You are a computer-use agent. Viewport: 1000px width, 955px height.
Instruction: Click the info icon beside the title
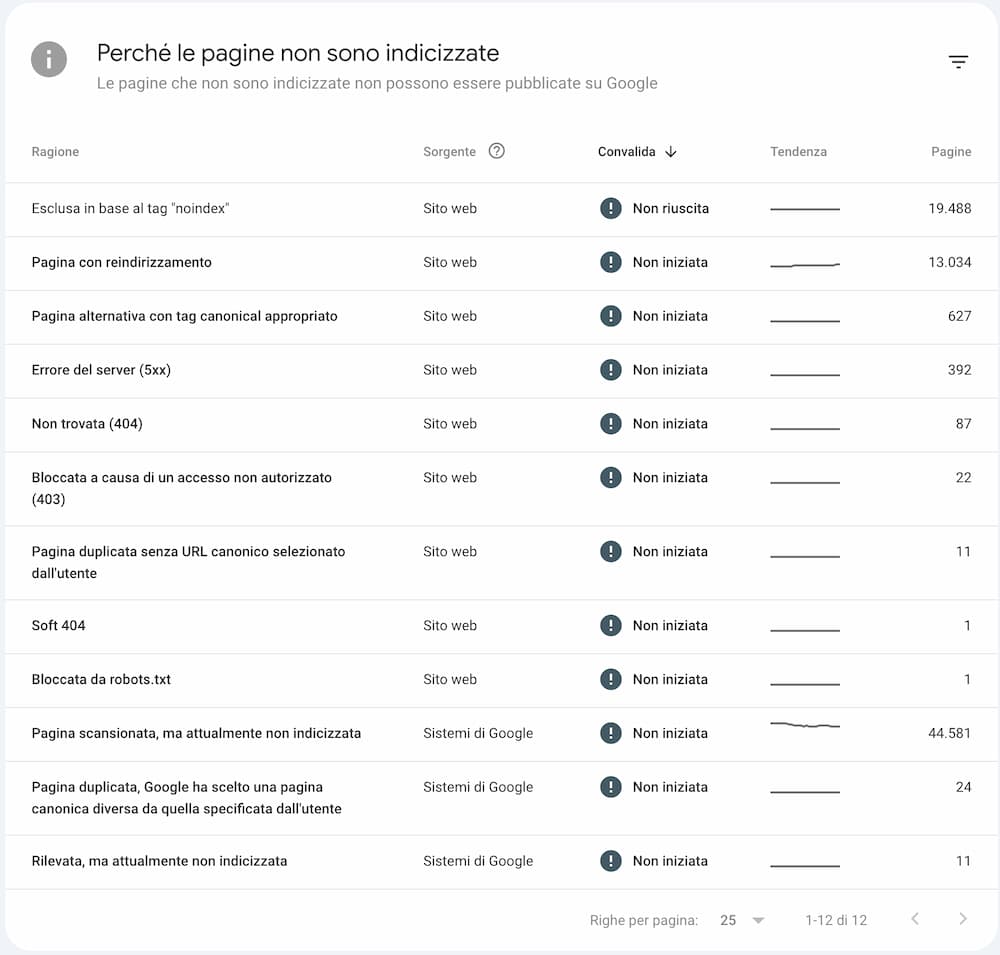(x=49, y=59)
